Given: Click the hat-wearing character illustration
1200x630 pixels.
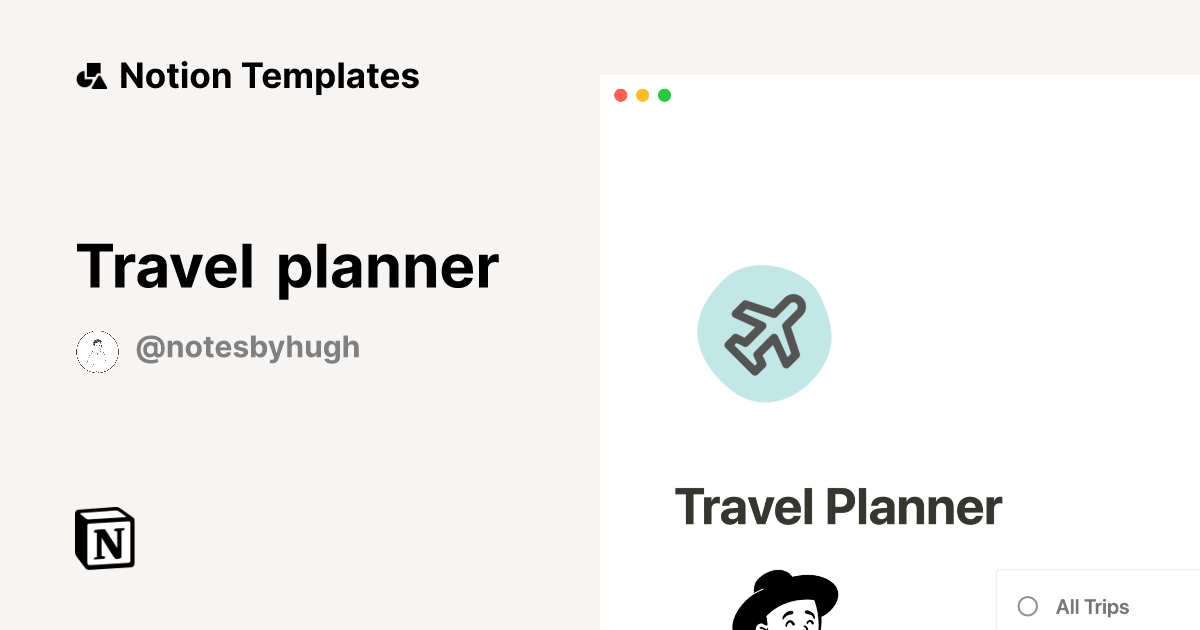Looking at the screenshot, I should [785, 602].
